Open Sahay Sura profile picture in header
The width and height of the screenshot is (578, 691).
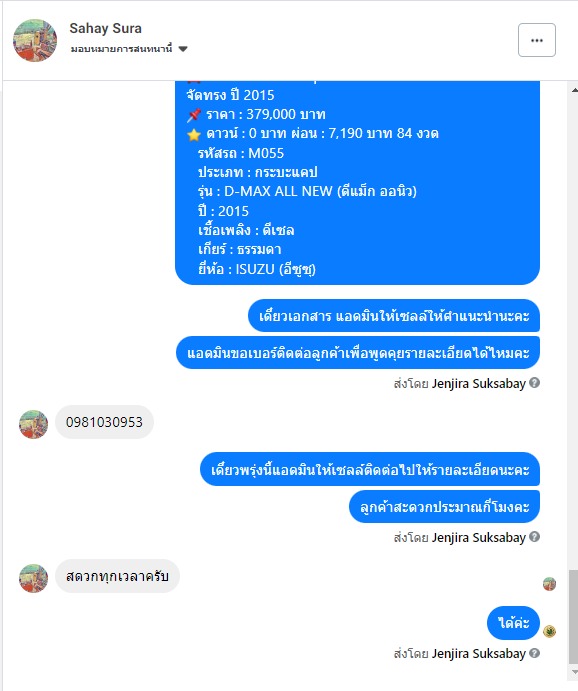[35, 40]
